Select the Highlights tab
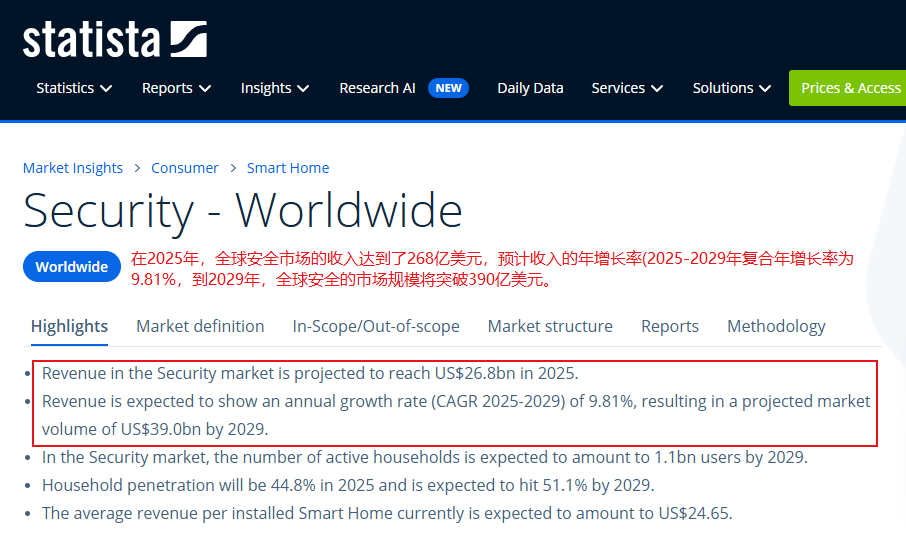This screenshot has height=543, width=906. click(69, 326)
